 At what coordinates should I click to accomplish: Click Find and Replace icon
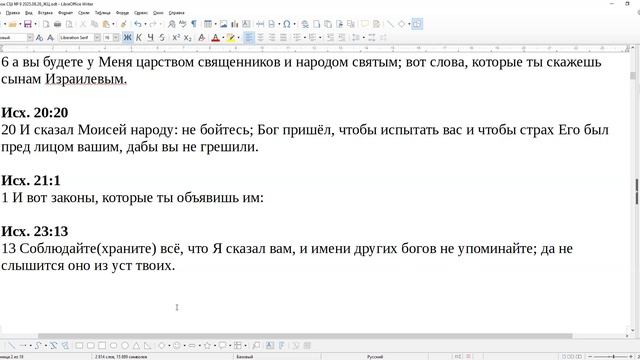tap(171, 24)
